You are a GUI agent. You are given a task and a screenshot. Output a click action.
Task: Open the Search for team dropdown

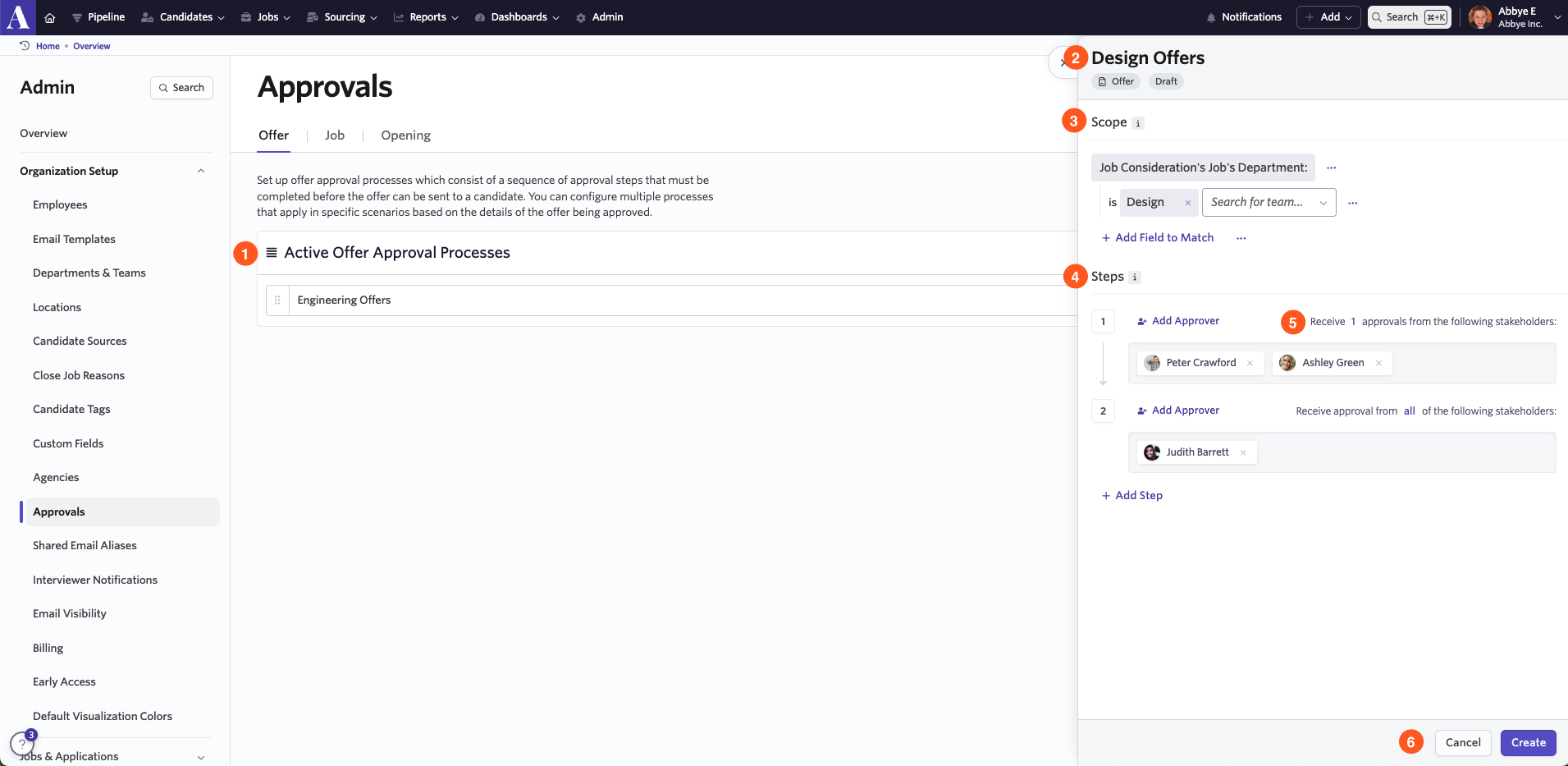(1269, 203)
